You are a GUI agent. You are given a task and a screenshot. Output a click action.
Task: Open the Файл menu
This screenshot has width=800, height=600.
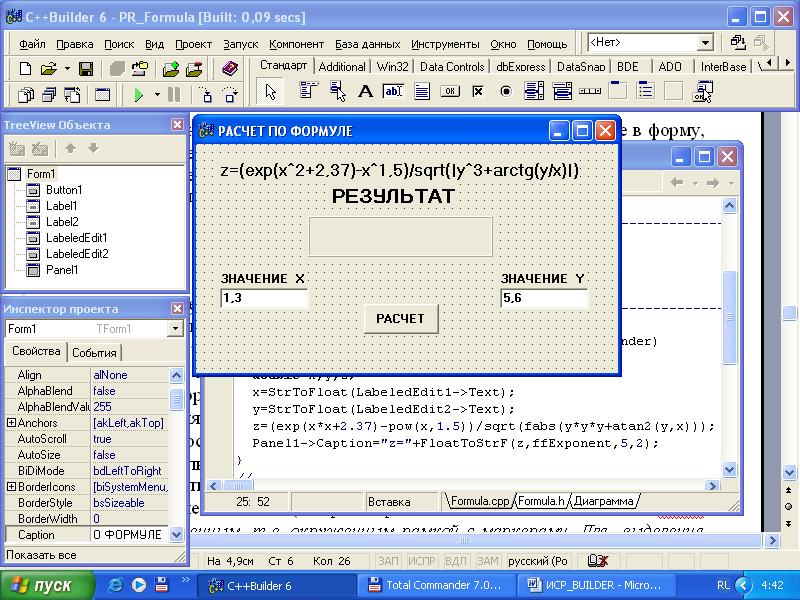(32, 44)
